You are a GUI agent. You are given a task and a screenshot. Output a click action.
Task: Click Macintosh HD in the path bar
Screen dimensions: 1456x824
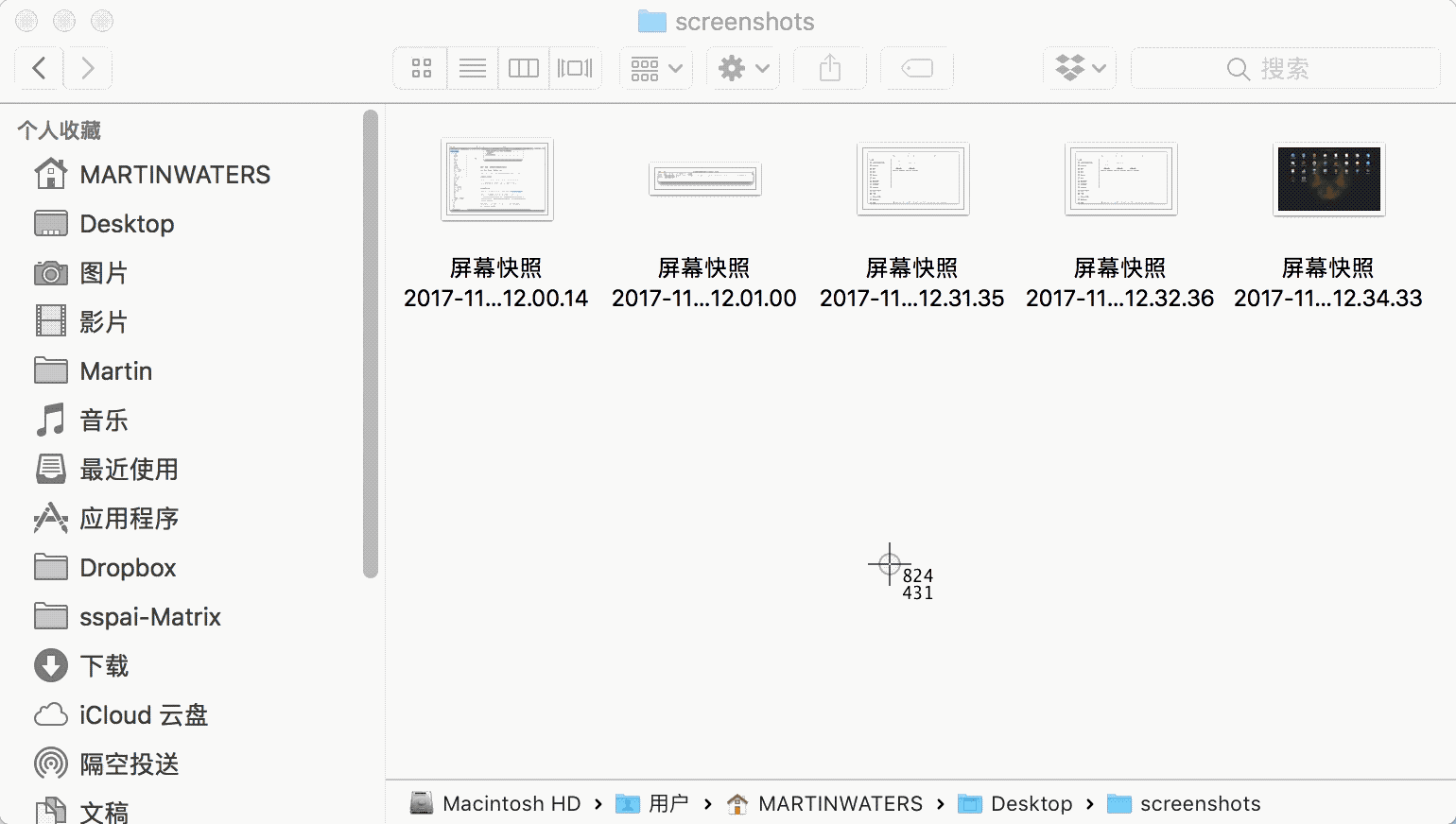tap(511, 804)
